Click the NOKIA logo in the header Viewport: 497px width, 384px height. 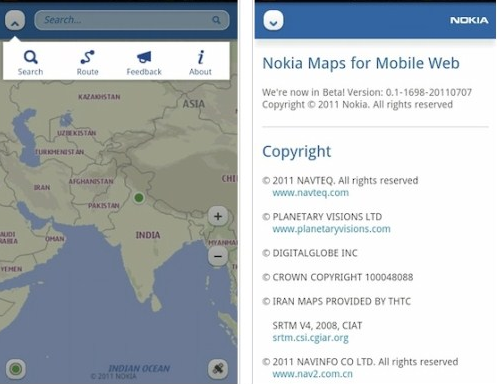click(469, 20)
